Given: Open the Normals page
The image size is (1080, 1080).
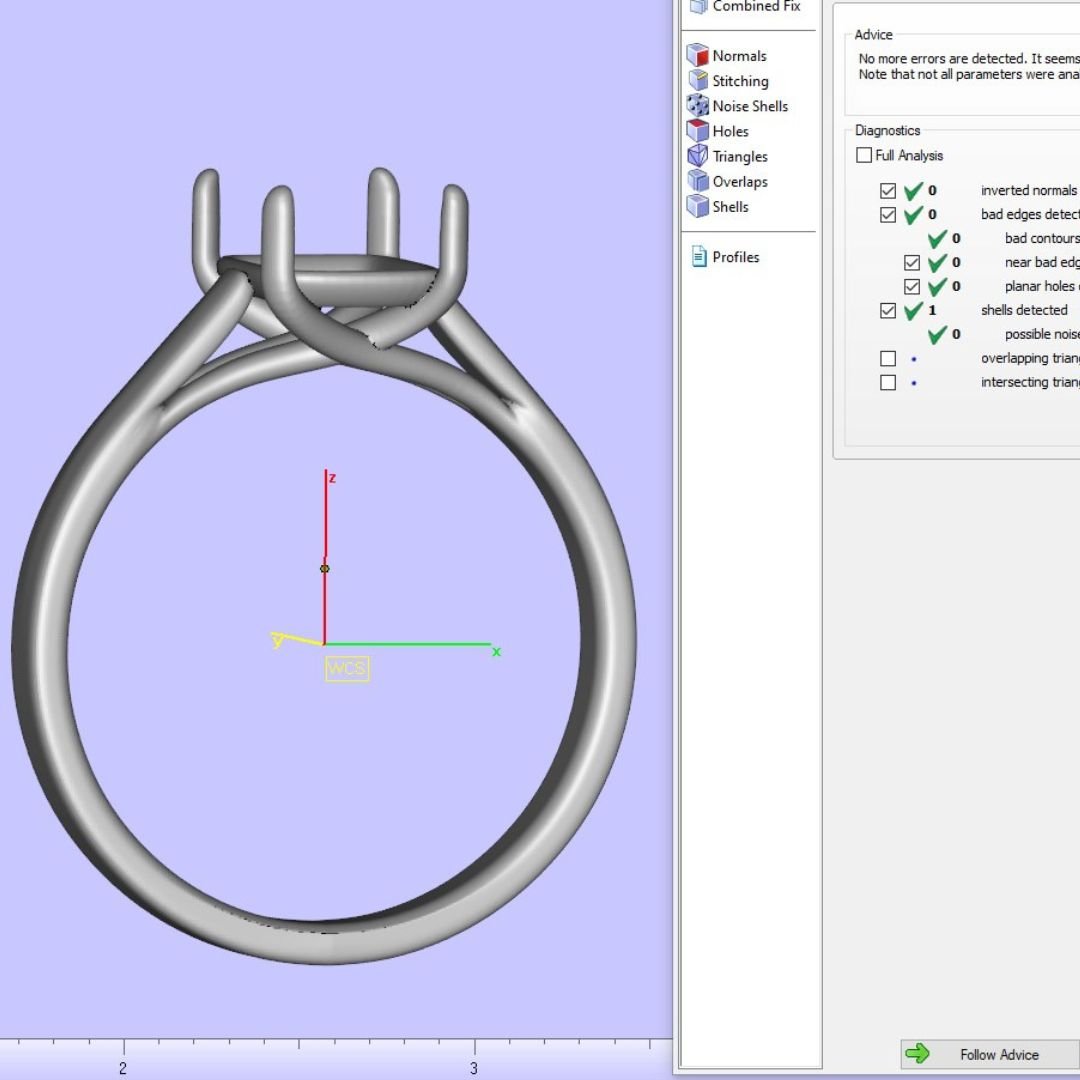Looking at the screenshot, I should click(x=739, y=56).
